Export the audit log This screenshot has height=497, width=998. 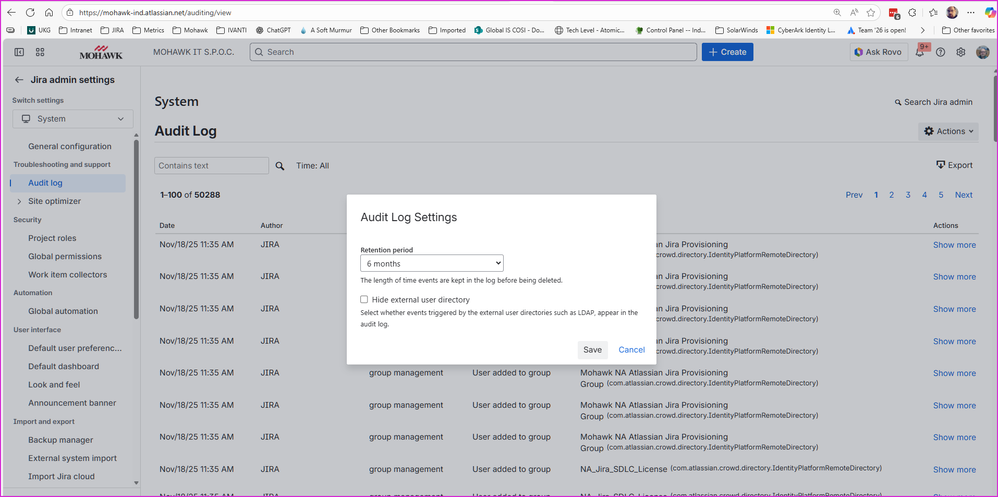click(954, 165)
